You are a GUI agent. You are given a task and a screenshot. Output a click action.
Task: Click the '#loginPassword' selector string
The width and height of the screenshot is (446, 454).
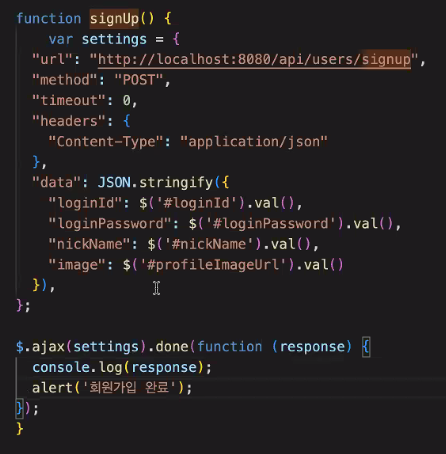(x=270, y=224)
